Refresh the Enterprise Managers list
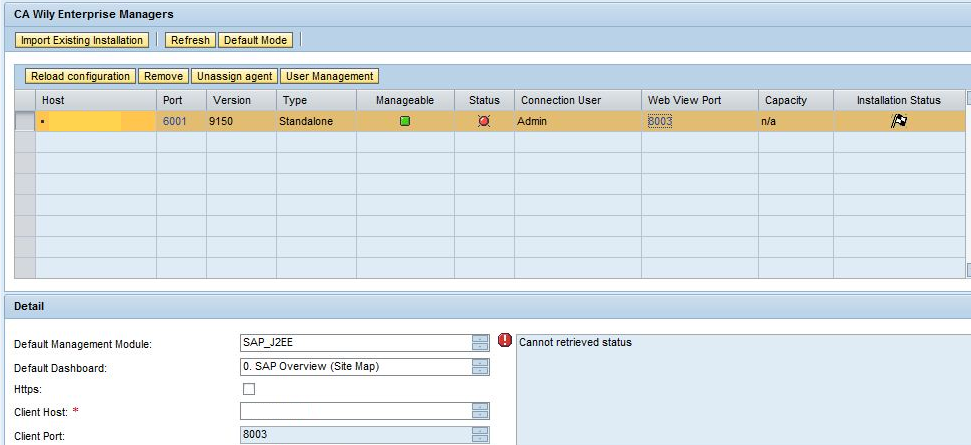The height and width of the screenshot is (445, 971). pos(190,40)
